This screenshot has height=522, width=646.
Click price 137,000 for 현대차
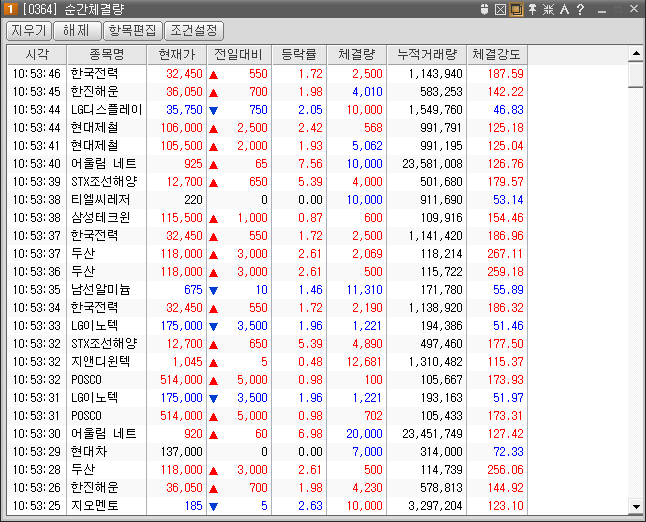pos(181,452)
